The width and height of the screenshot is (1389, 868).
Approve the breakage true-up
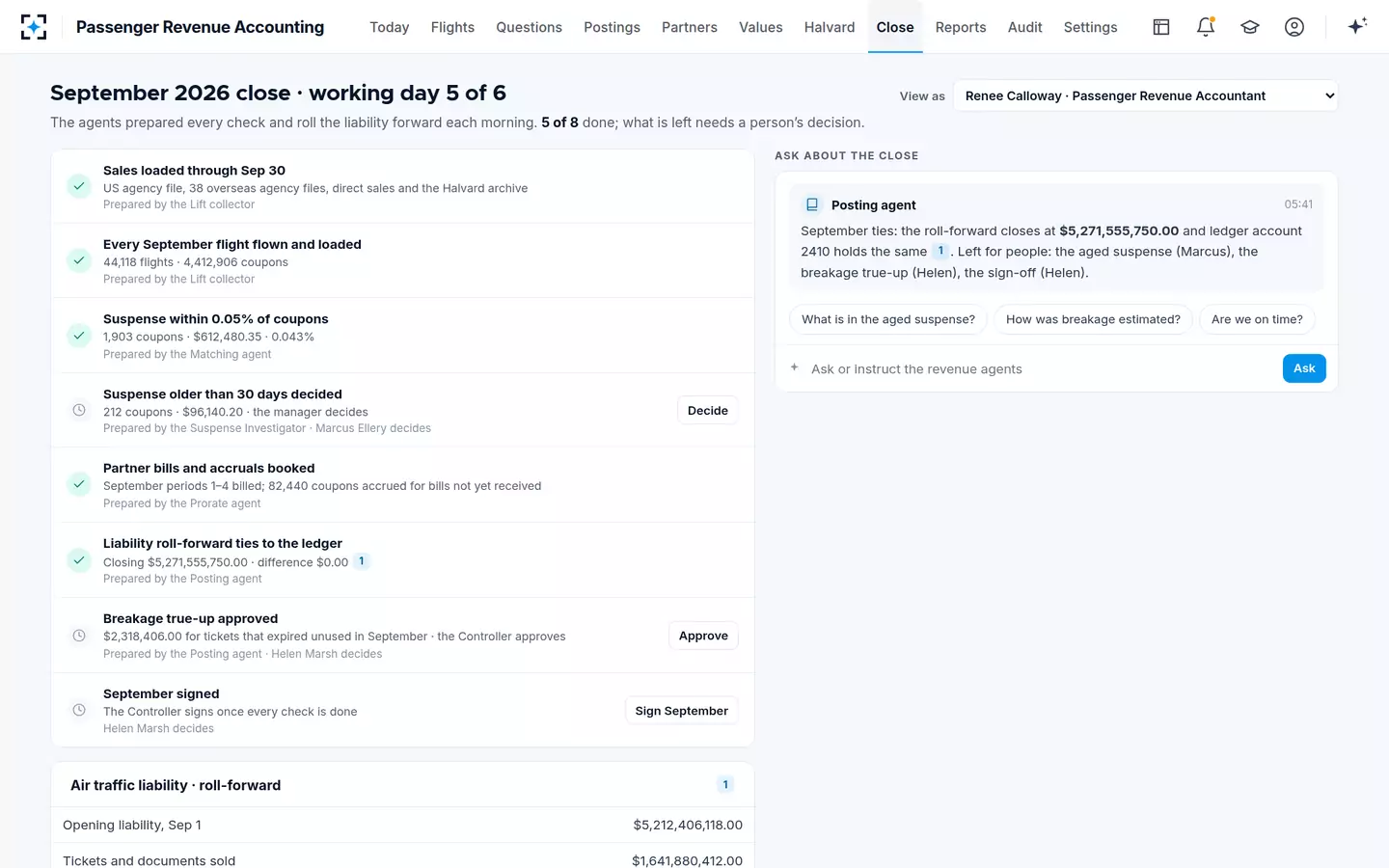703,636
